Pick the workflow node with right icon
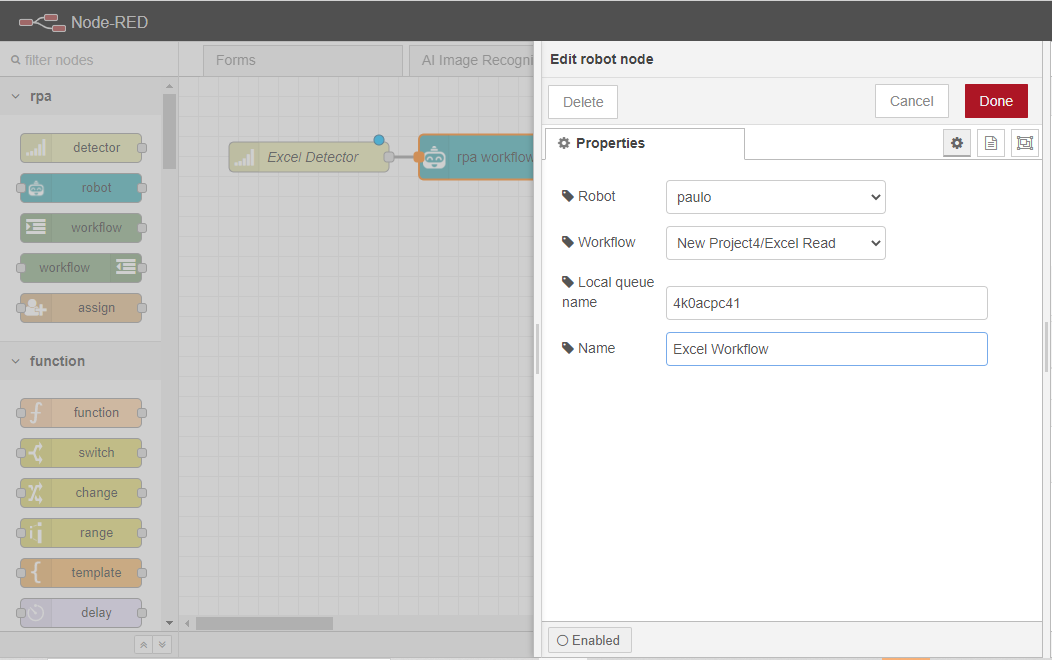This screenshot has width=1052, height=660. 81,268
